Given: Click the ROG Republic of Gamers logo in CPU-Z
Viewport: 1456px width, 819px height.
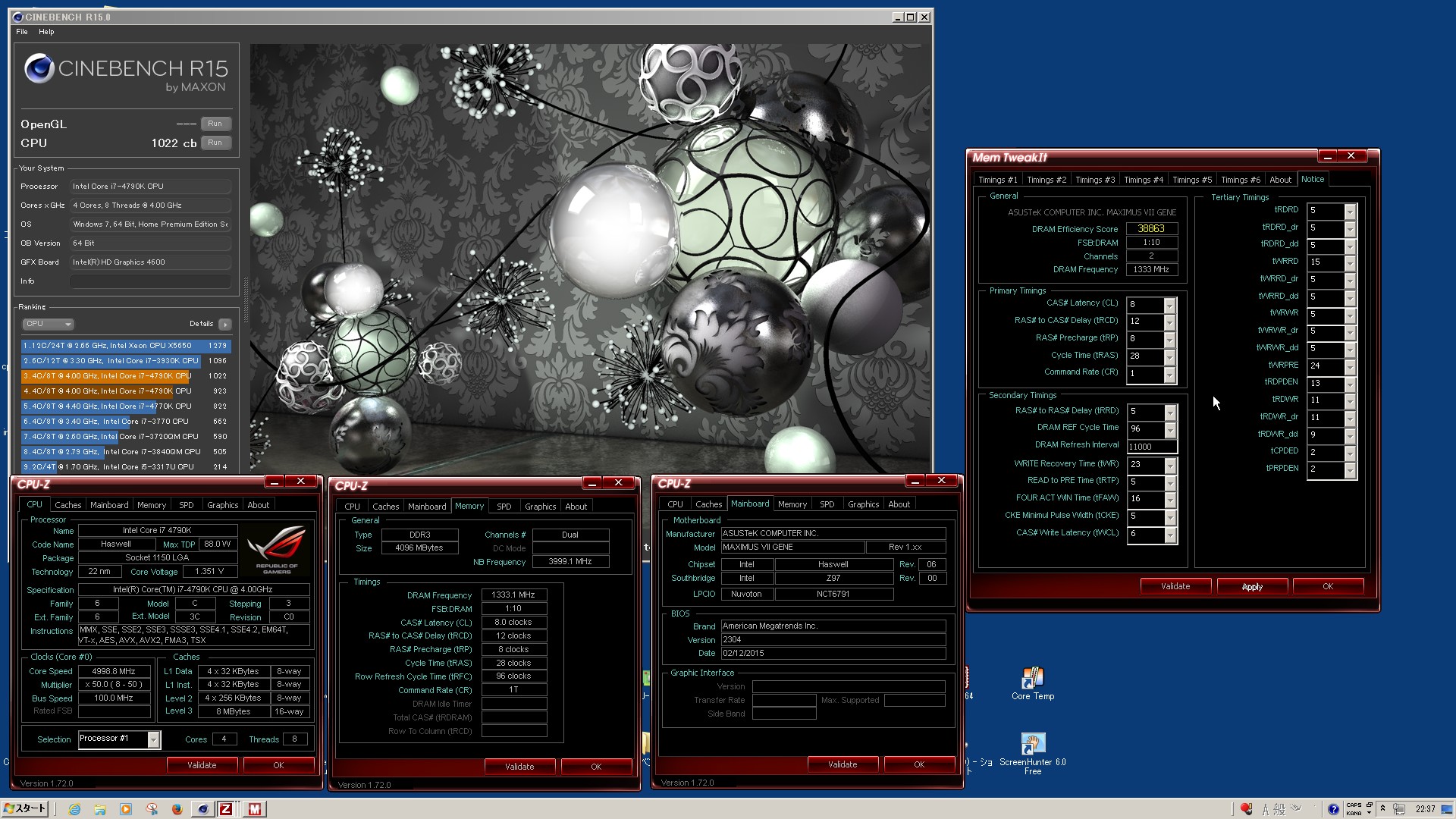Looking at the screenshot, I should click(x=276, y=550).
